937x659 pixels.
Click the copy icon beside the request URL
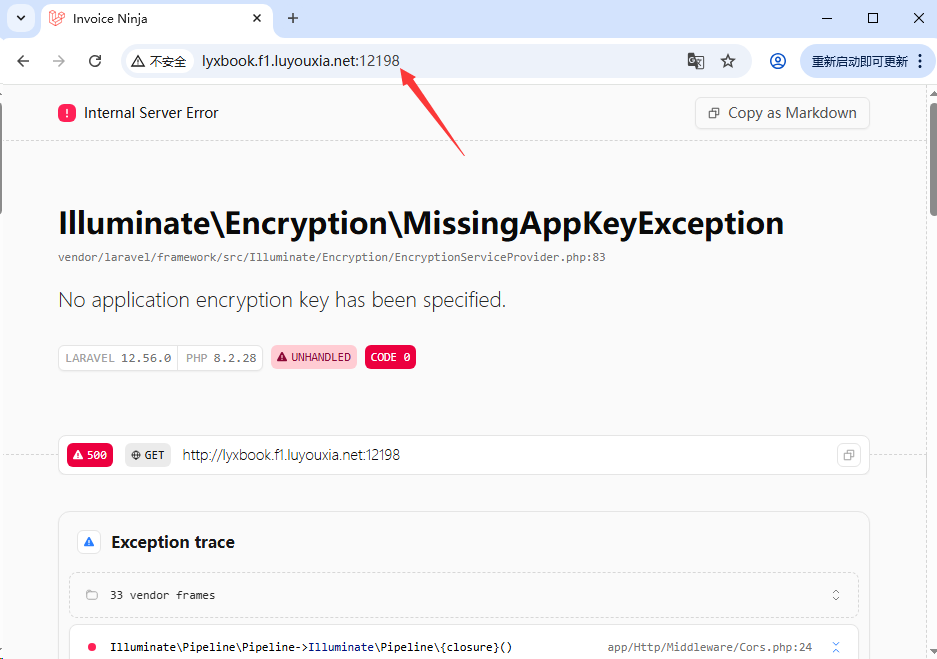[848, 455]
